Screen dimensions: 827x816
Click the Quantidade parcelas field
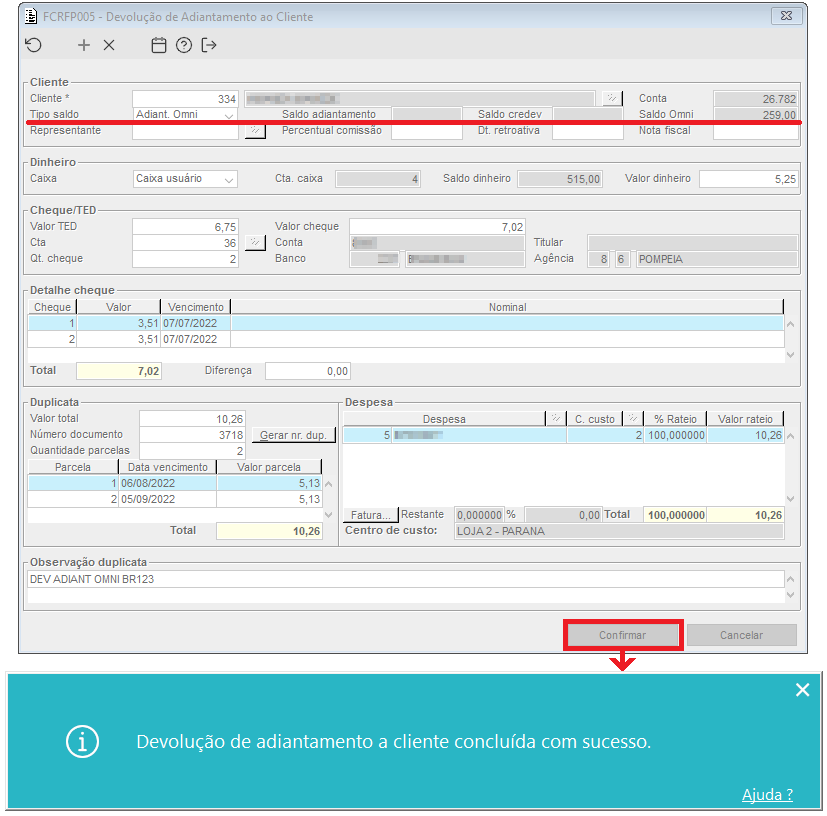pyautogui.click(x=193, y=451)
